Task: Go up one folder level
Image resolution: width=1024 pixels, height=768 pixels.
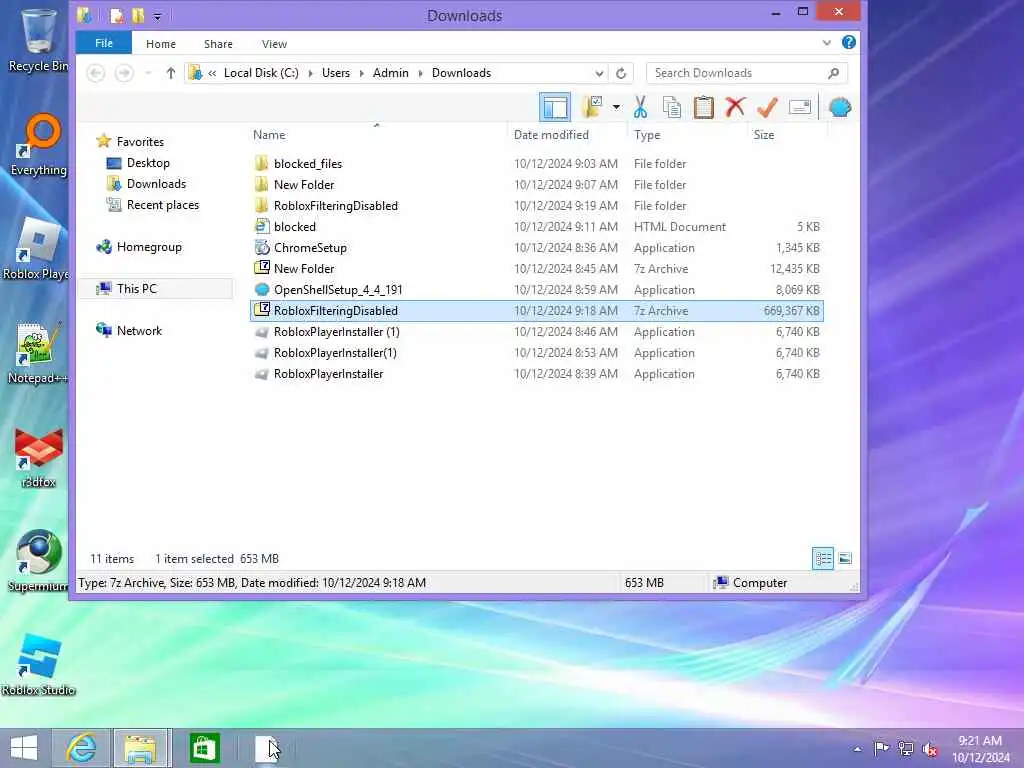Action: [170, 73]
